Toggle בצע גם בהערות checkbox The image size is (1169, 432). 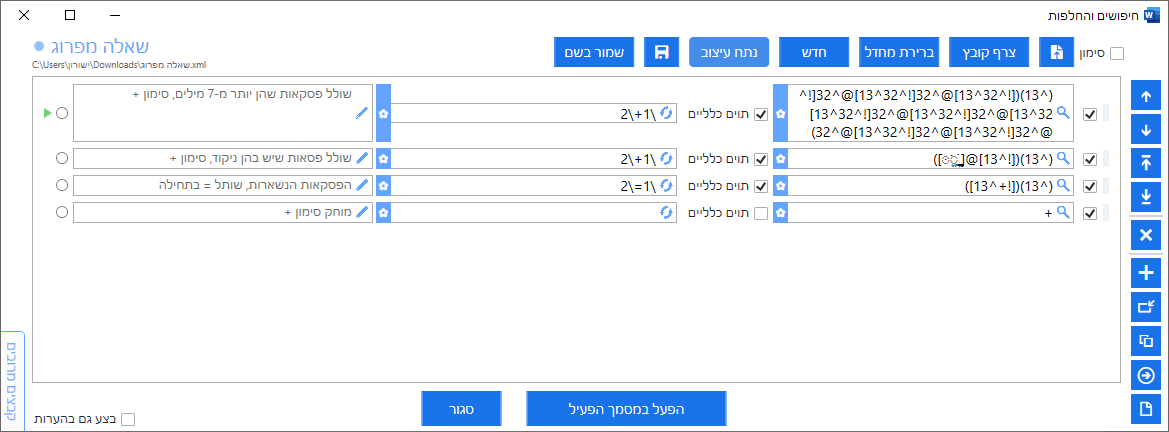tap(127, 419)
